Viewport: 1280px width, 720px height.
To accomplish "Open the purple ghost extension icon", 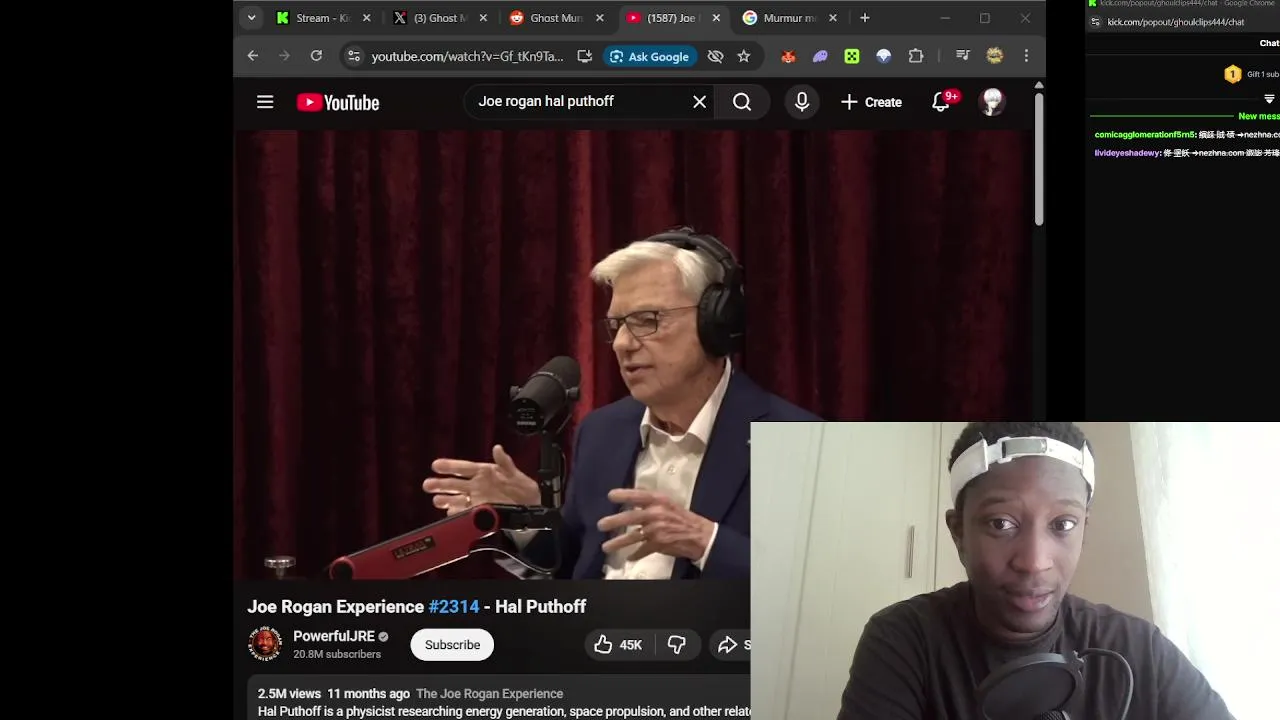I will click(820, 56).
